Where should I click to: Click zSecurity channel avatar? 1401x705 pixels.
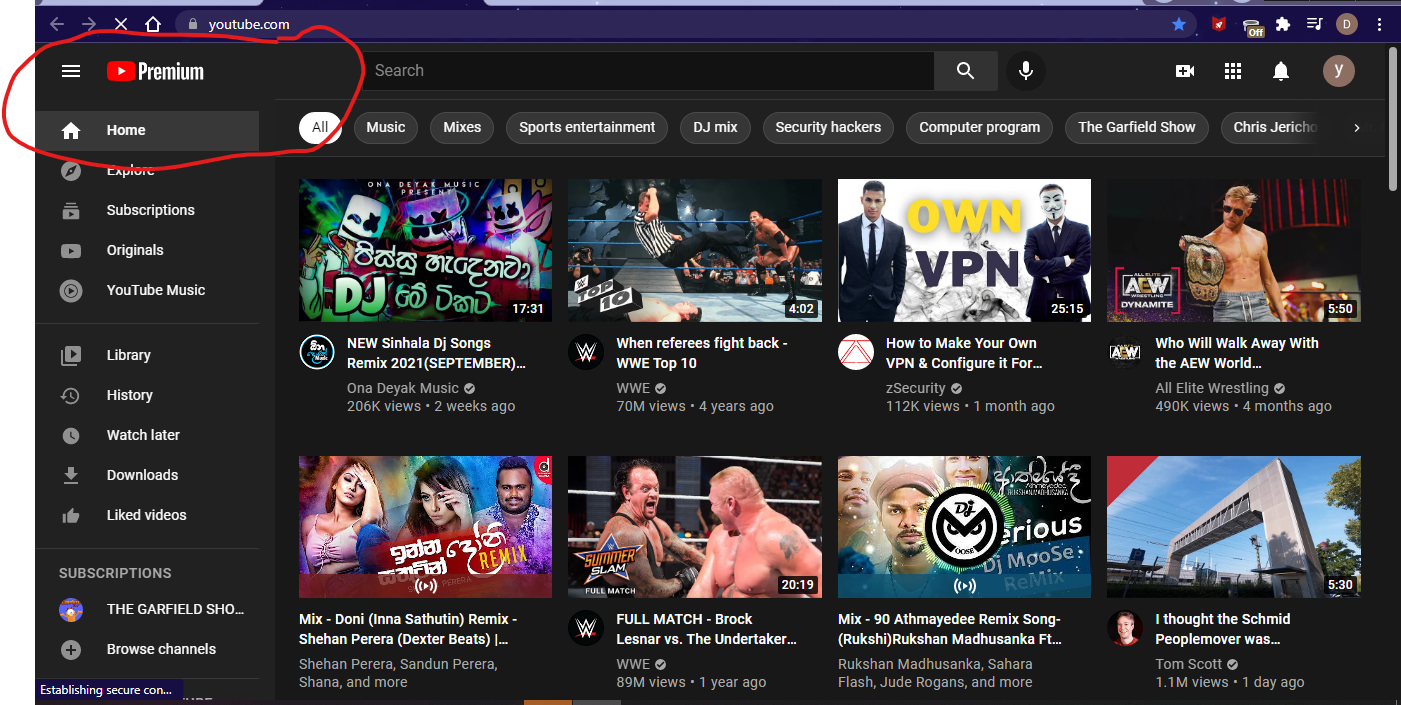pos(856,352)
